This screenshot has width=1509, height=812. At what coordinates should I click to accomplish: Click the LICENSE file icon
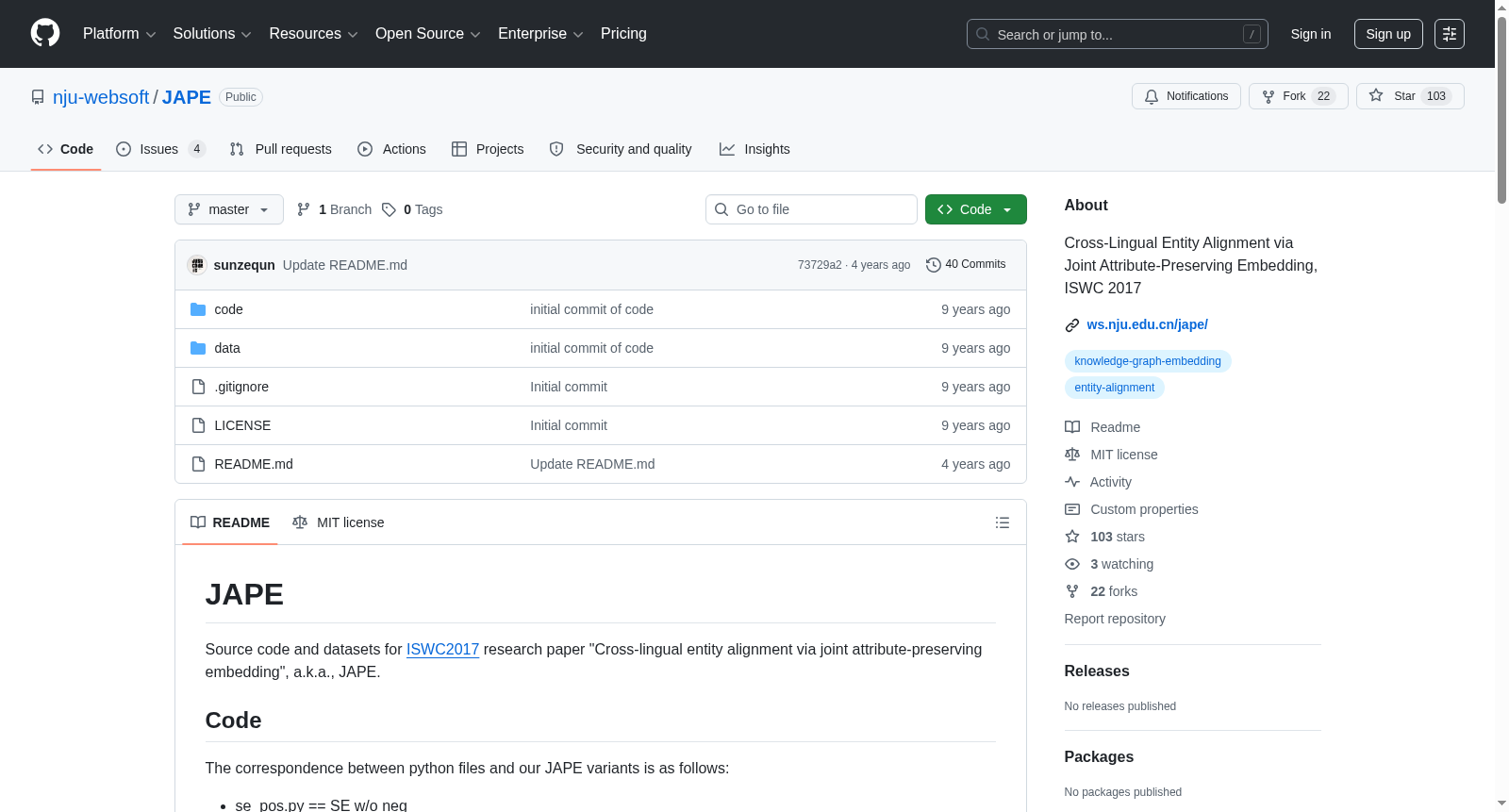pos(198,425)
